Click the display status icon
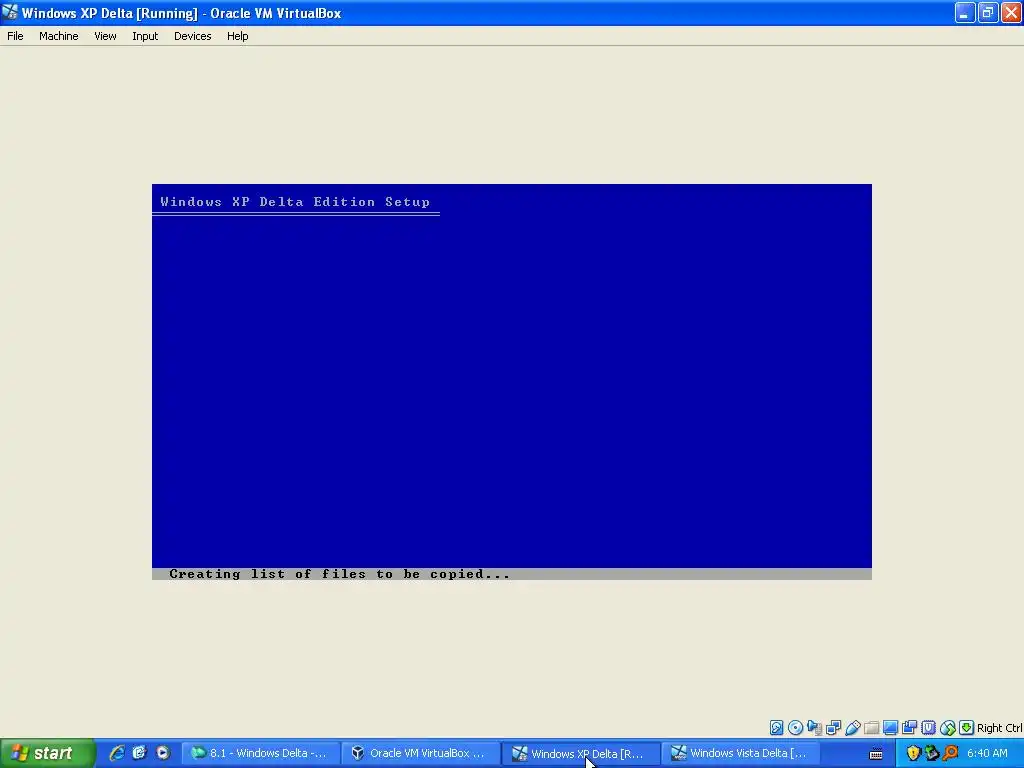The image size is (1024, 768). 890,728
